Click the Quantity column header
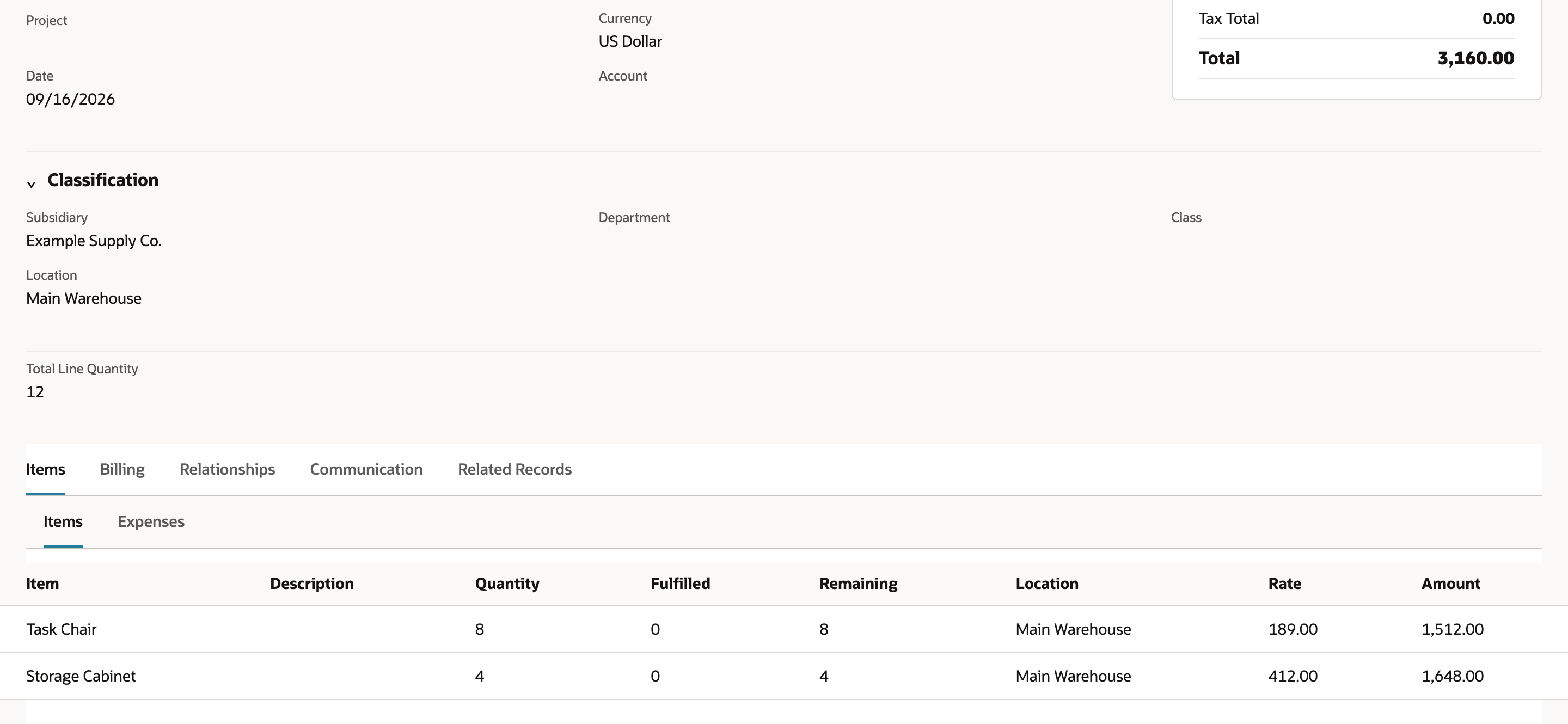 pyautogui.click(x=507, y=584)
